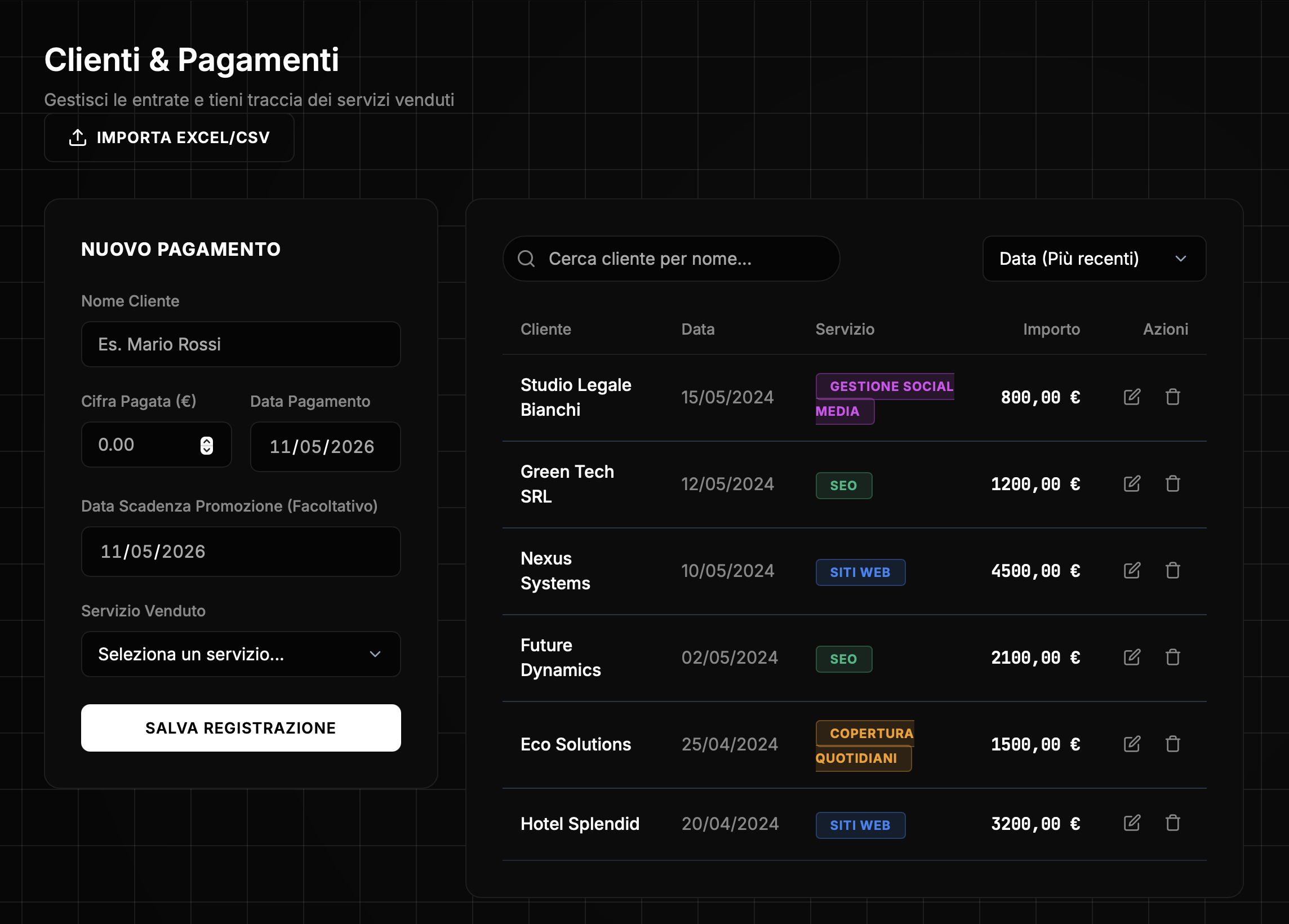Viewport: 1289px width, 924px height.
Task: Click the date 10/05/2024
Action: [x=727, y=571]
